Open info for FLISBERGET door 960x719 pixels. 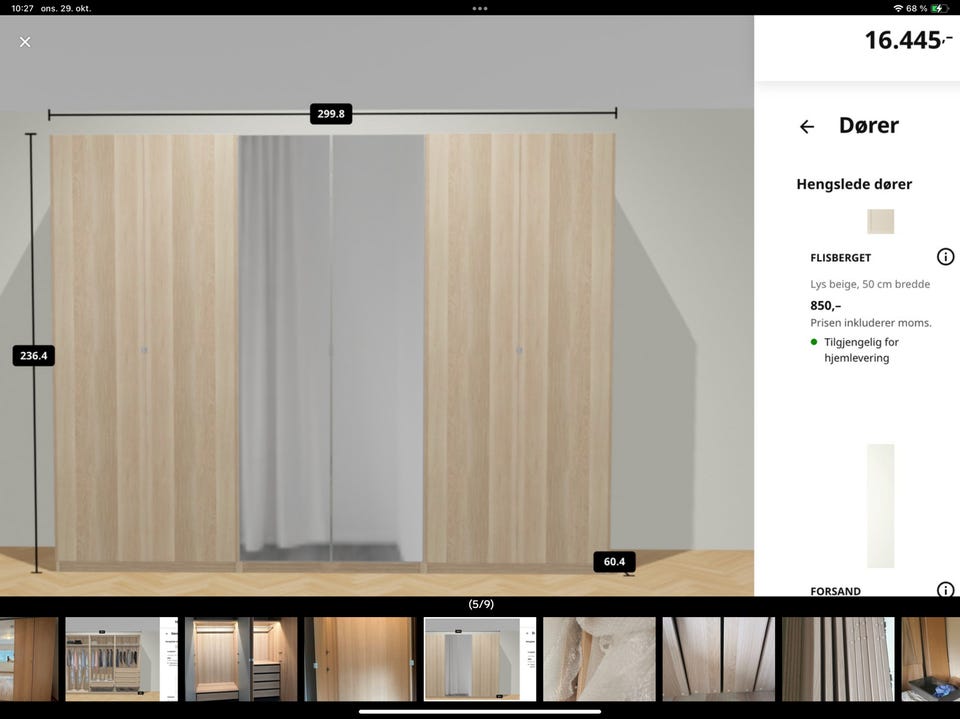(945, 257)
